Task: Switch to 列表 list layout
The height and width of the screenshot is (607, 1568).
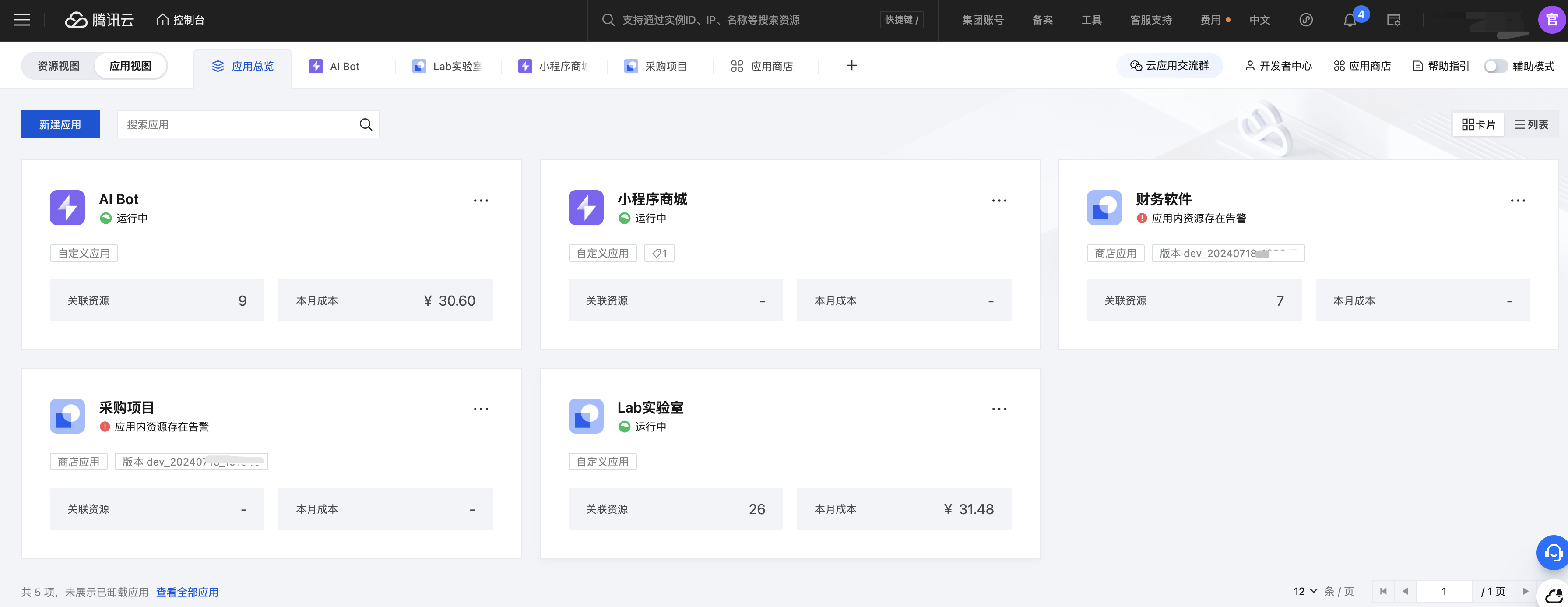Action: (x=1531, y=124)
